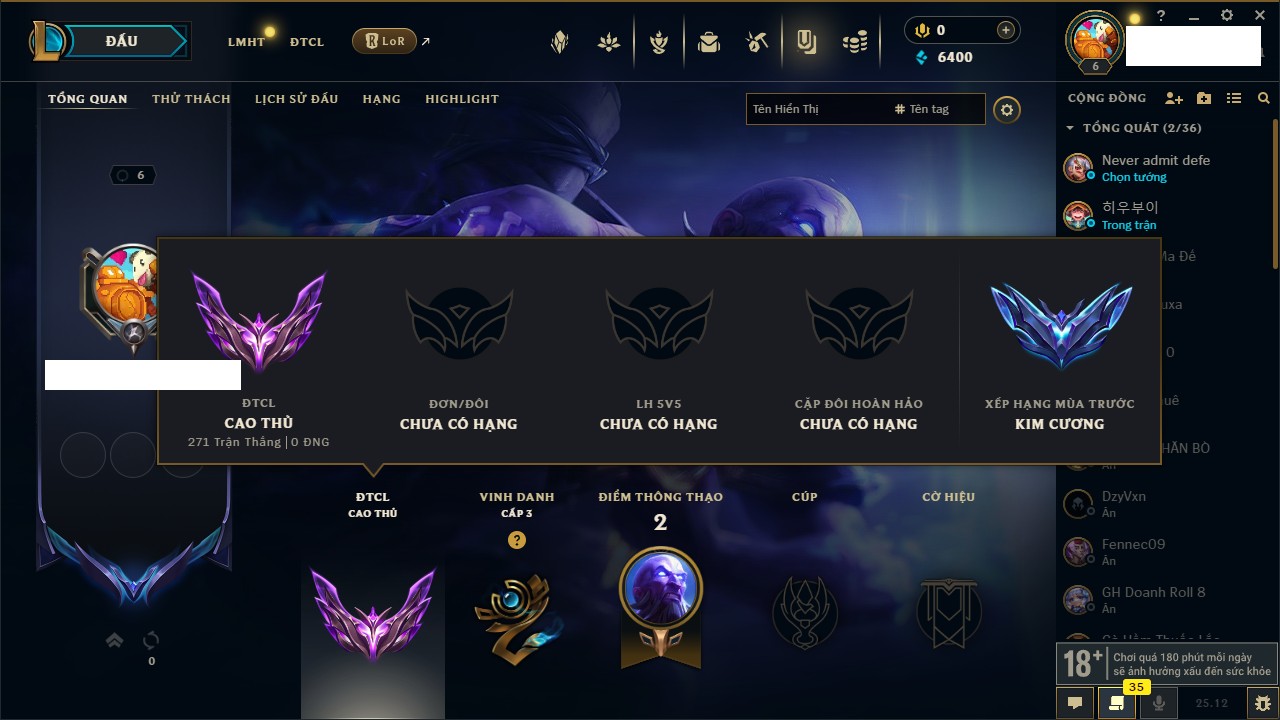Open the chat bubble icon
Viewport: 1280px width, 720px height.
[1075, 703]
